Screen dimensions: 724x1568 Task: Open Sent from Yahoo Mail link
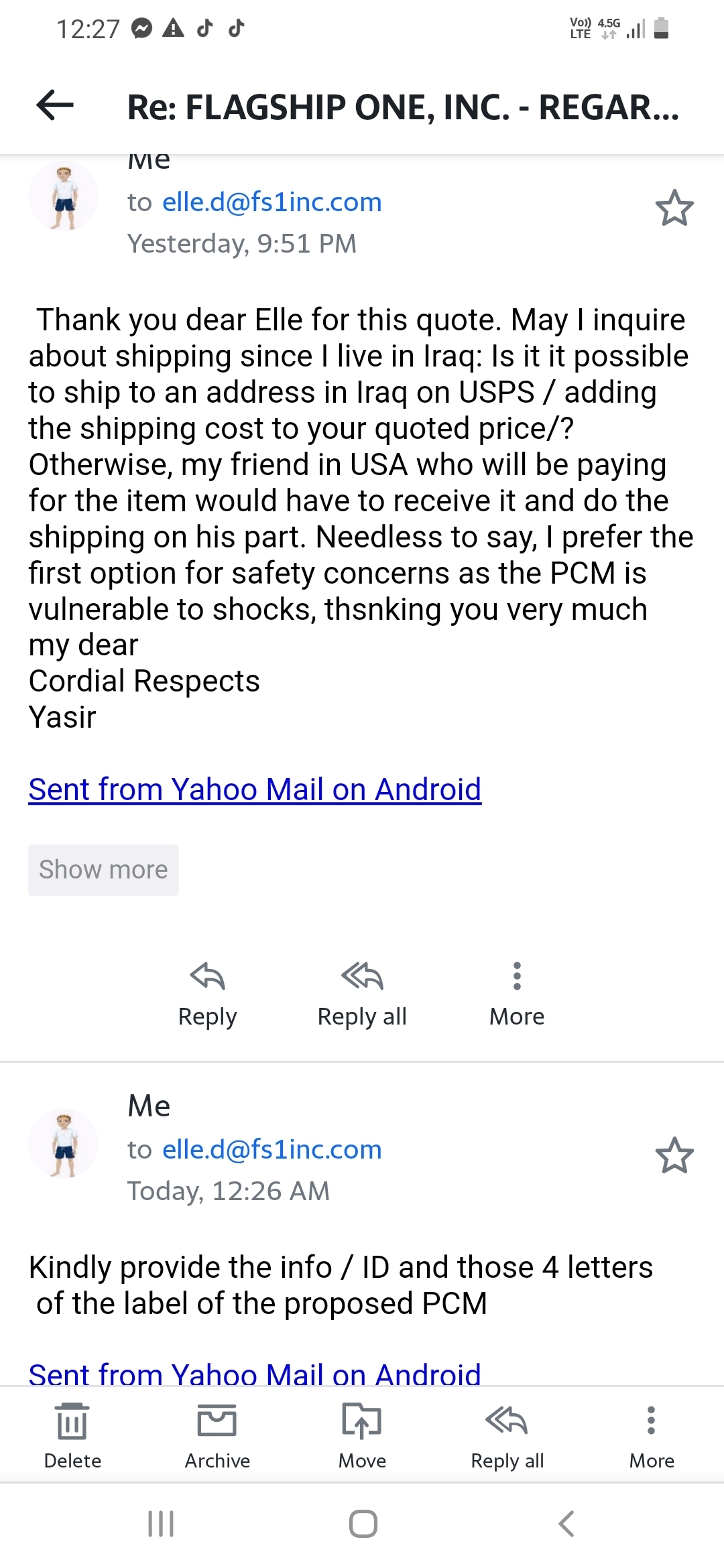coord(255,789)
